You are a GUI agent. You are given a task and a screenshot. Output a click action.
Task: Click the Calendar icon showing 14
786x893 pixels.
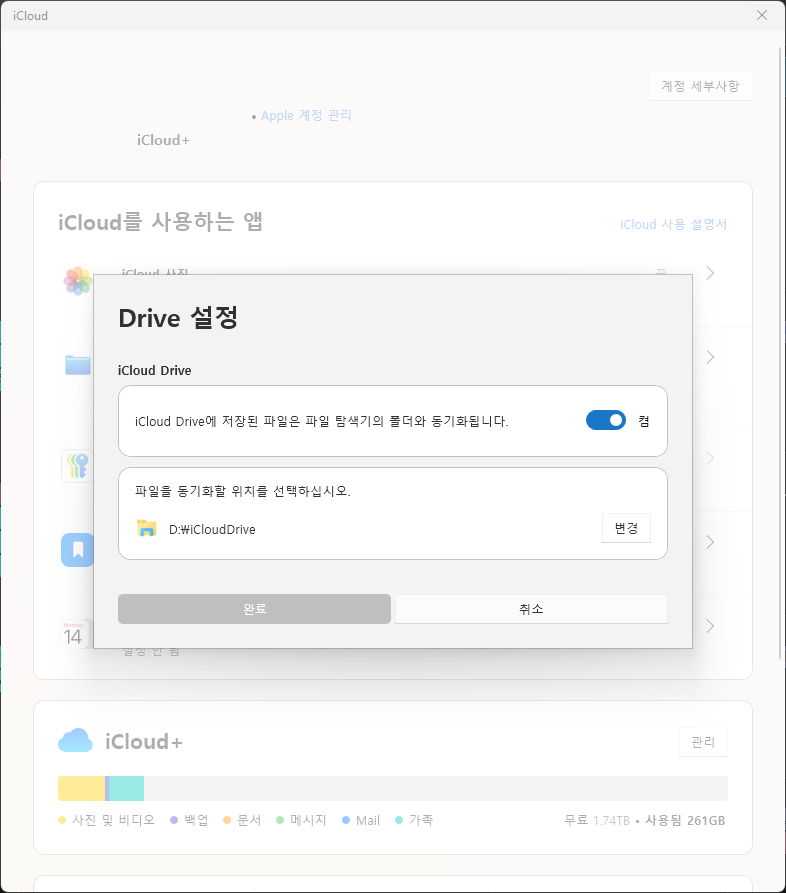74,633
